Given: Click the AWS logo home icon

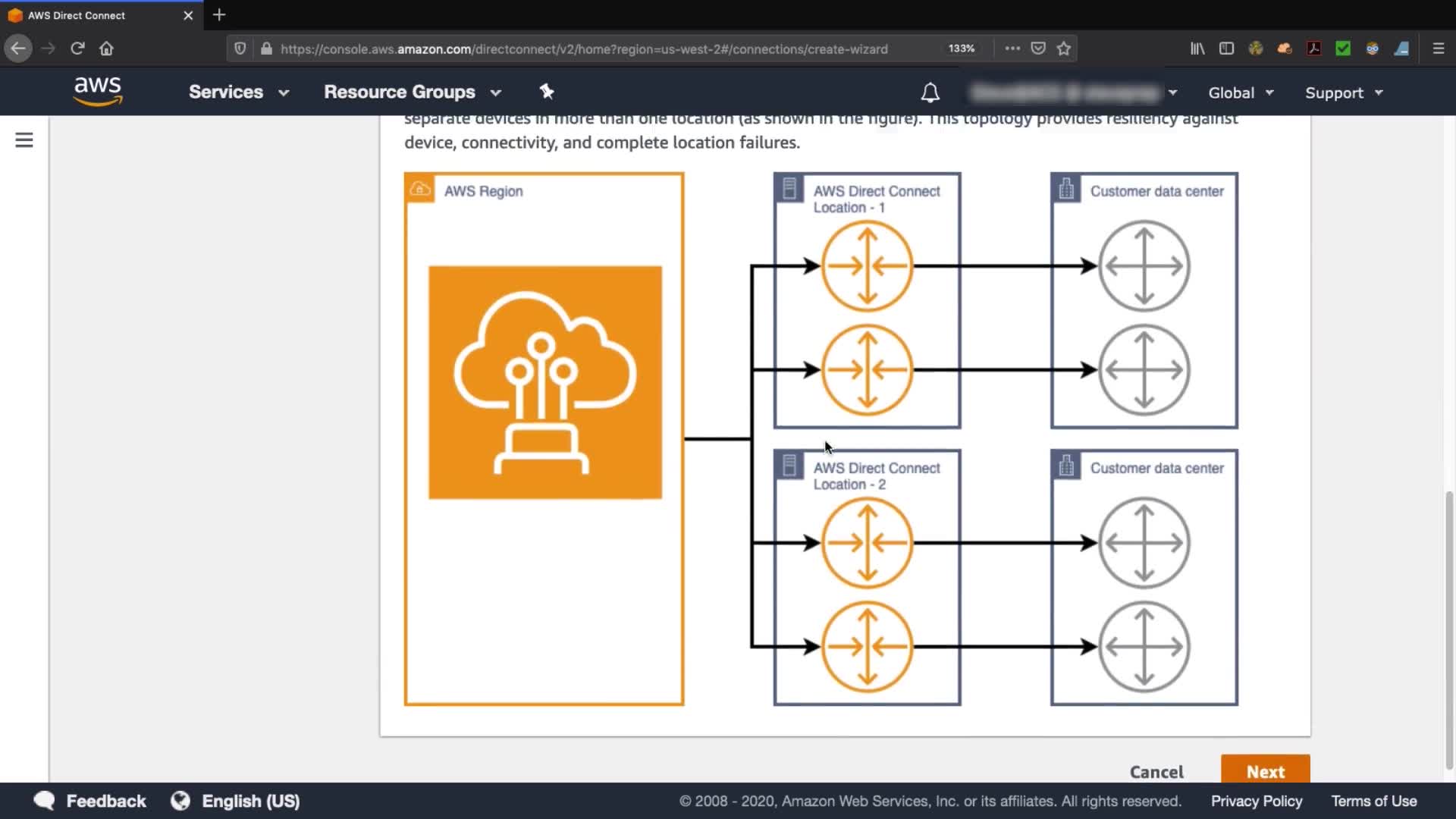Looking at the screenshot, I should pos(98,92).
